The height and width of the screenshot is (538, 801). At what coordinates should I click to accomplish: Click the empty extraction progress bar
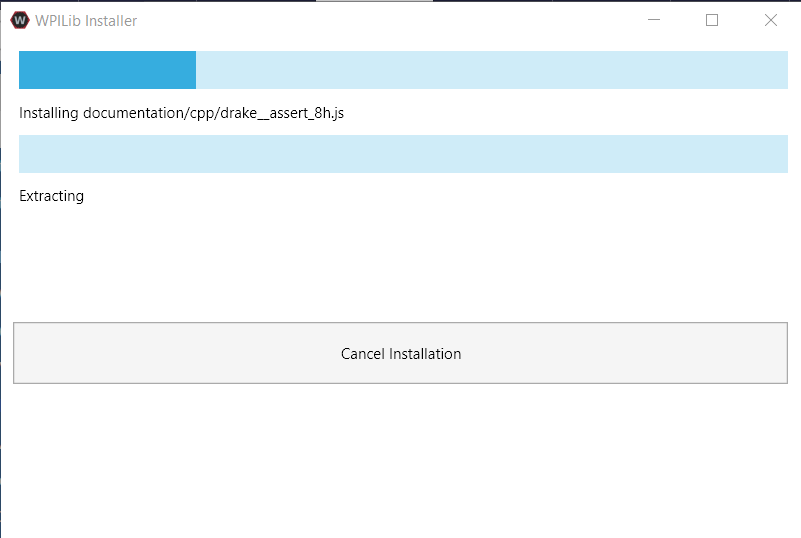pos(403,154)
